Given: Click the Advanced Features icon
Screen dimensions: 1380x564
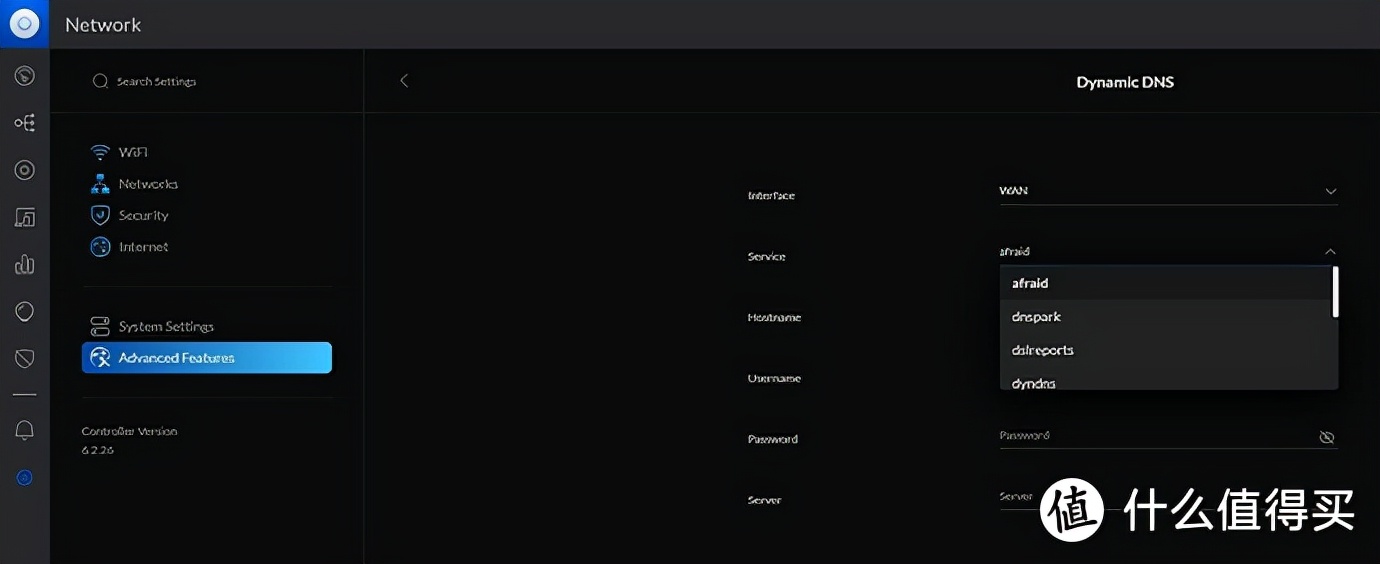Looking at the screenshot, I should pos(100,358).
